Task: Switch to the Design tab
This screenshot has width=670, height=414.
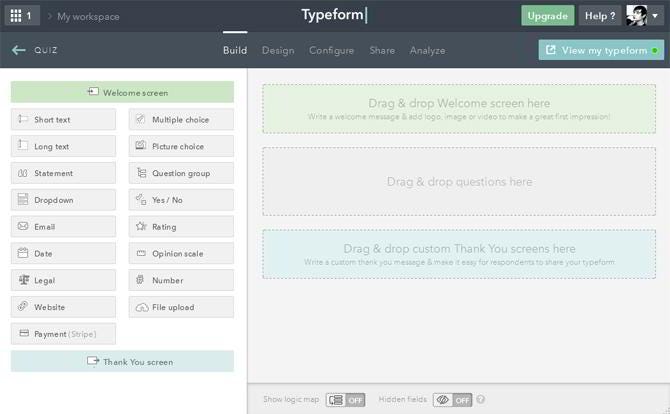Action: (x=278, y=50)
